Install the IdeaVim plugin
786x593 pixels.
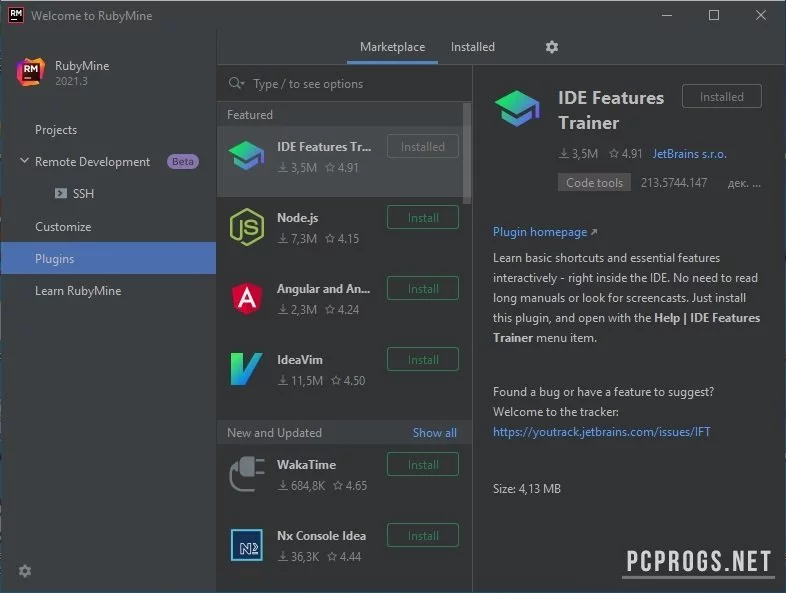tap(423, 360)
